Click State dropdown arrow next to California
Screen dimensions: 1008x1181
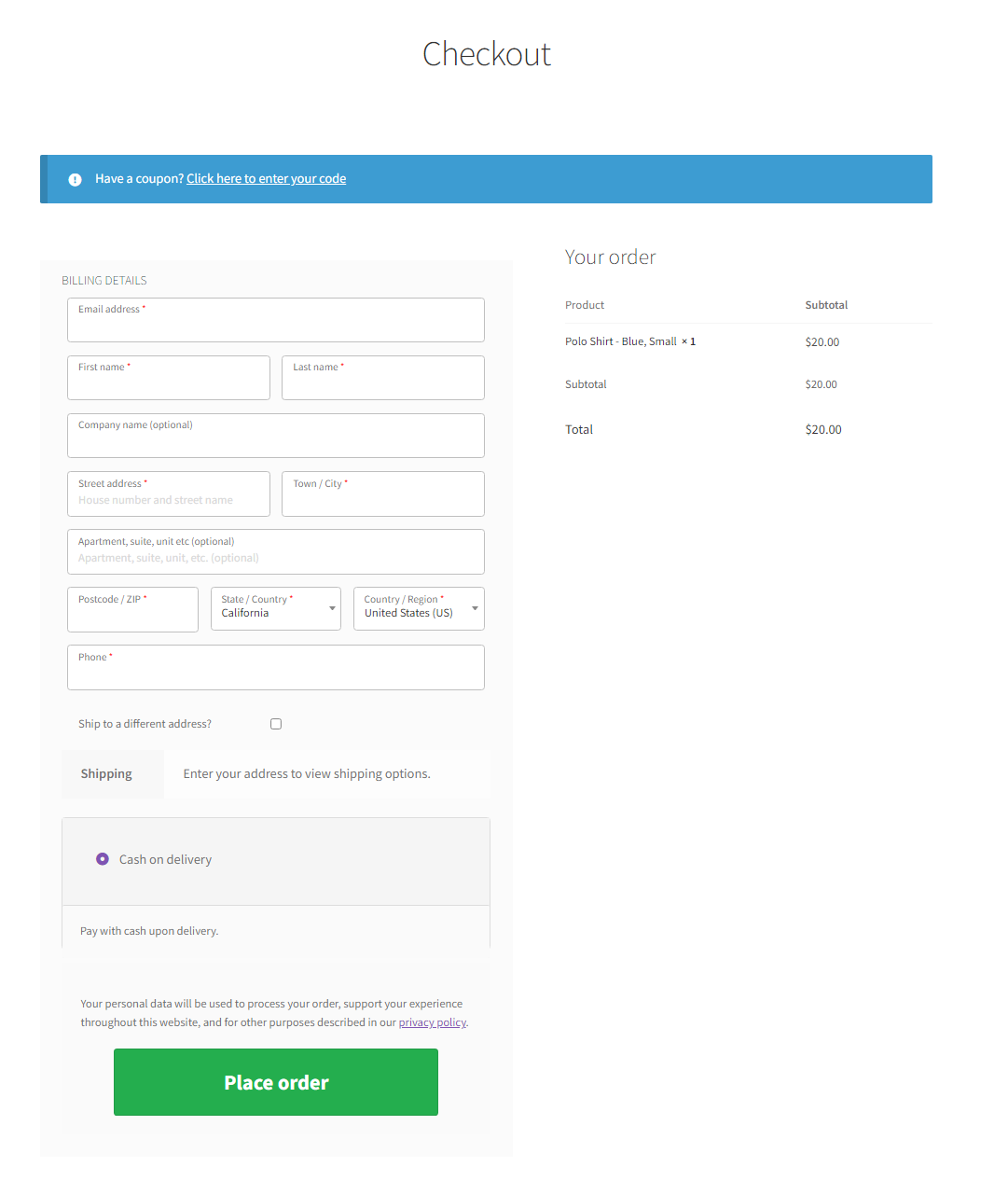(332, 609)
